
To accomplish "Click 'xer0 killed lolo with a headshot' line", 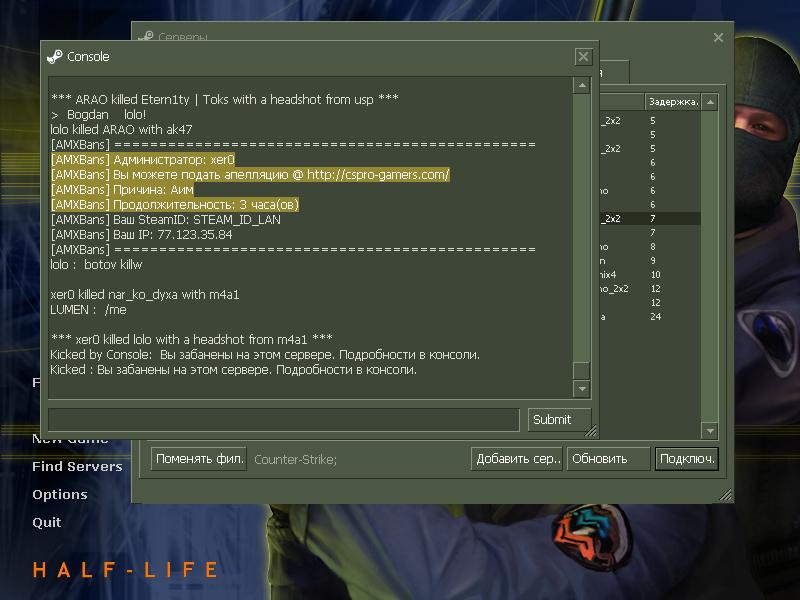I will coord(192,339).
